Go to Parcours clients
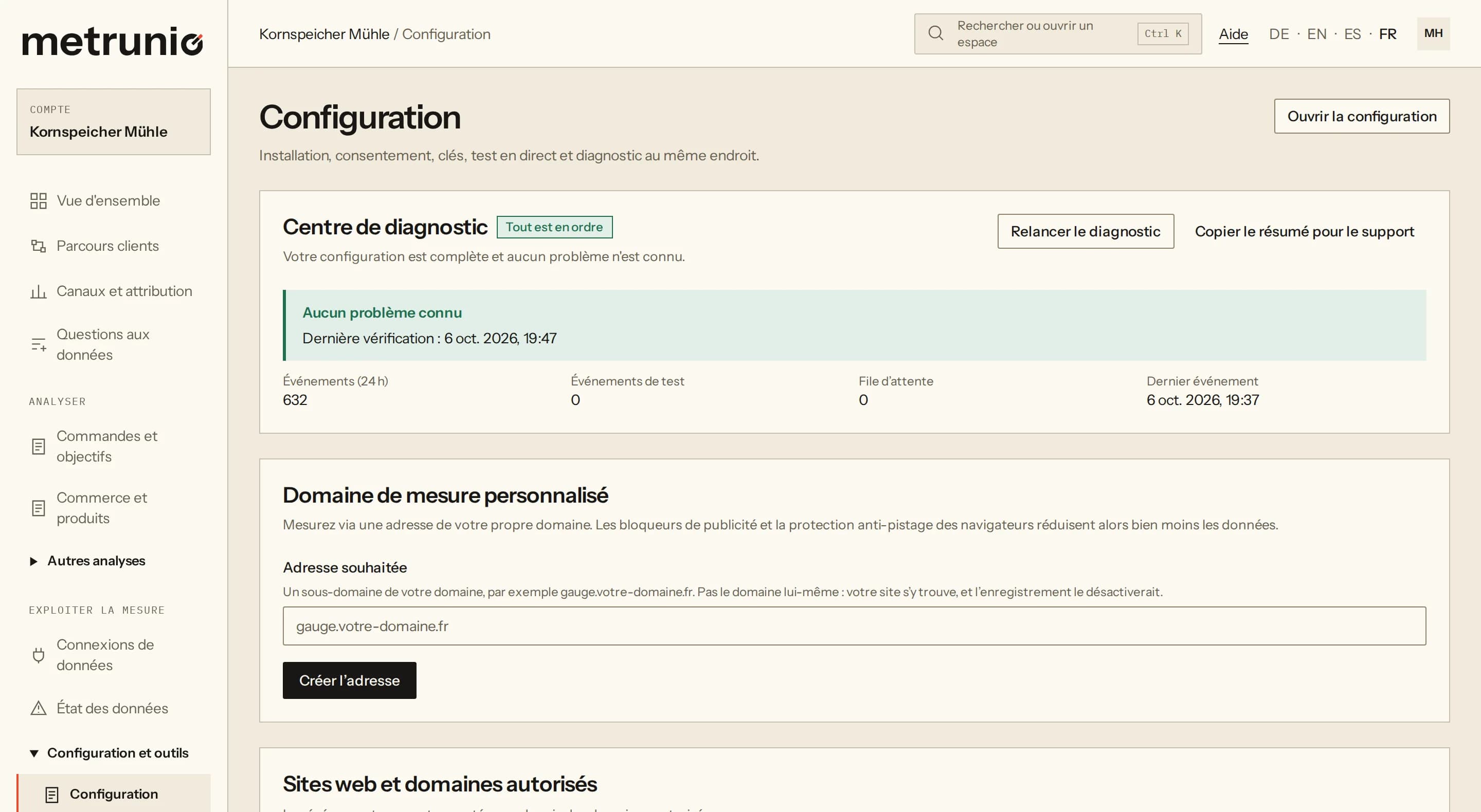Image resolution: width=1481 pixels, height=812 pixels. [114, 246]
